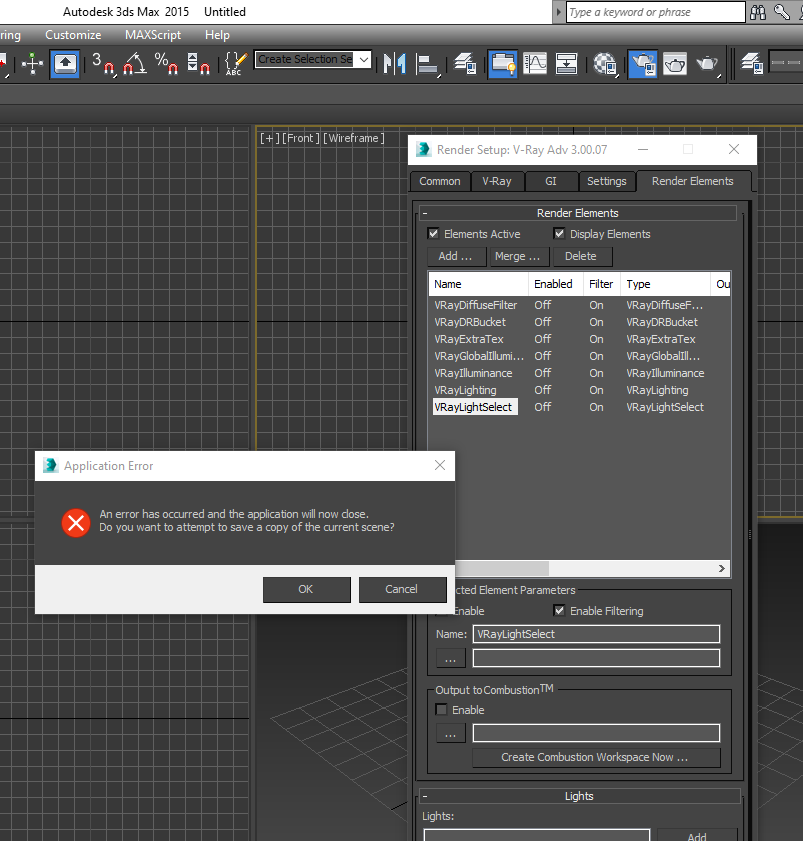Viewport: 803px width, 841px height.
Task: Click Create Combustion Workspace Now button
Action: pyautogui.click(x=595, y=757)
